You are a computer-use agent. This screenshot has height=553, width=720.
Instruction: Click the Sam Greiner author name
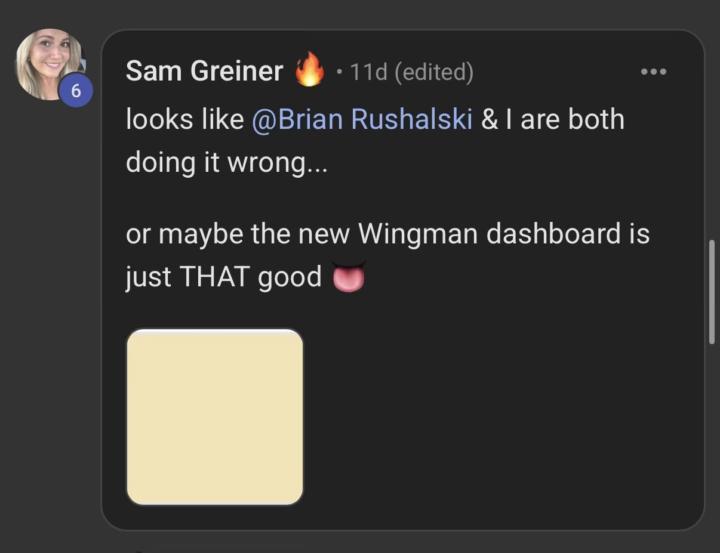pos(204,72)
